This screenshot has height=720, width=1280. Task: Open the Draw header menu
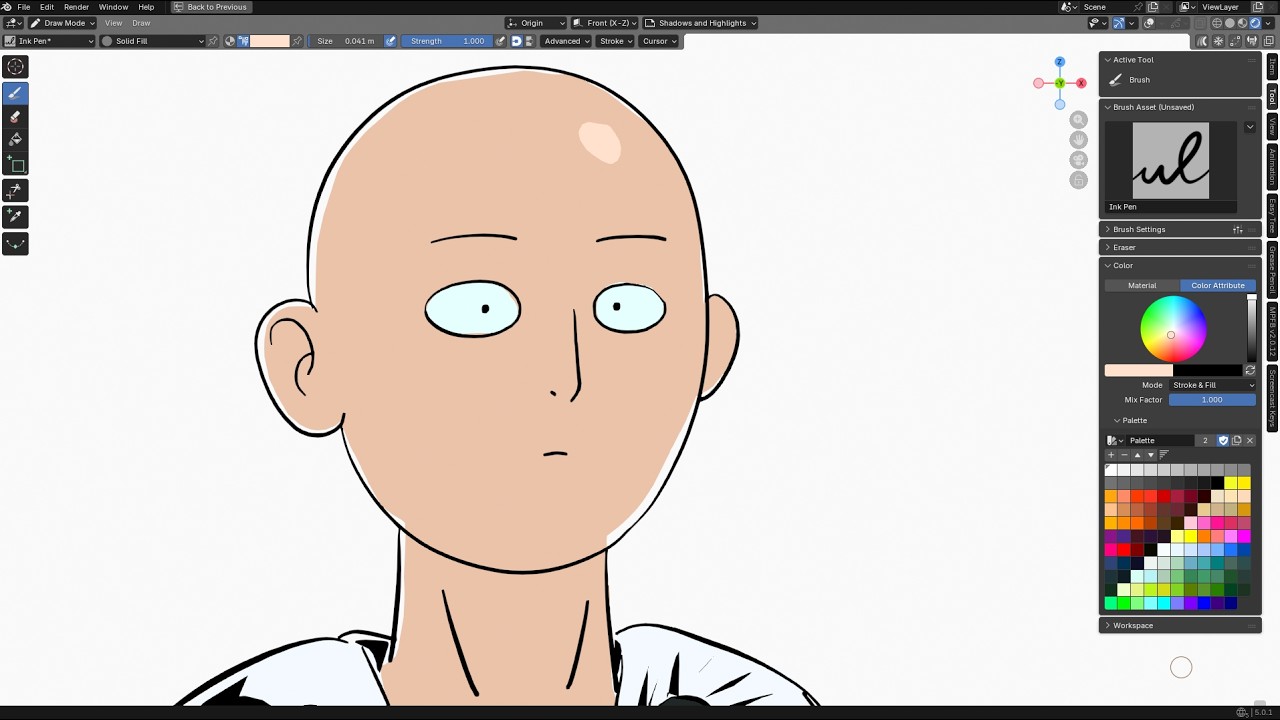point(141,23)
